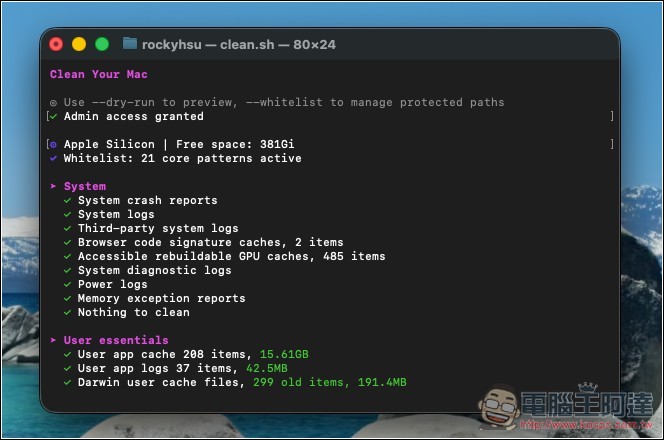Viewport: 664px width, 440px height.
Task: Click the yellow minimize window button
Action: [79, 44]
